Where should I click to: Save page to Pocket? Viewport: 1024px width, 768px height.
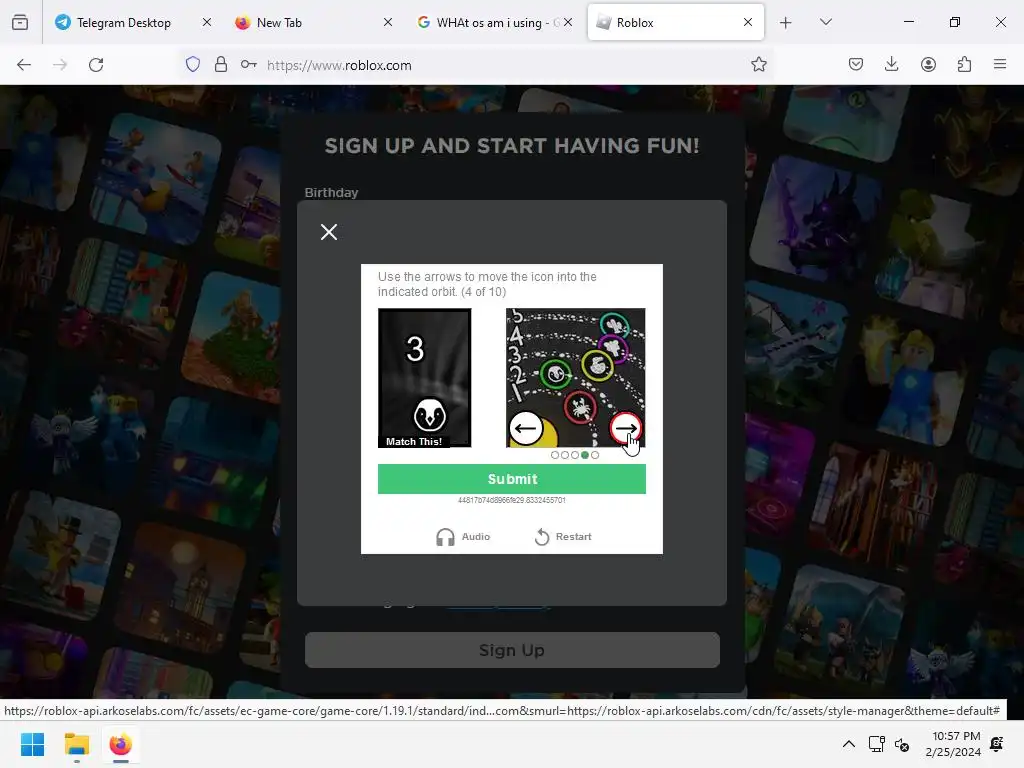point(856,65)
